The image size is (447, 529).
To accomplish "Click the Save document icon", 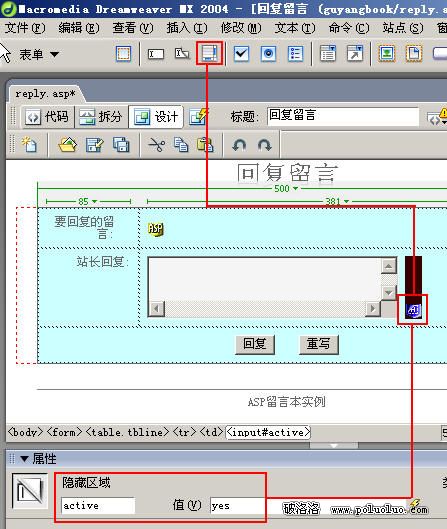I will [x=94, y=145].
